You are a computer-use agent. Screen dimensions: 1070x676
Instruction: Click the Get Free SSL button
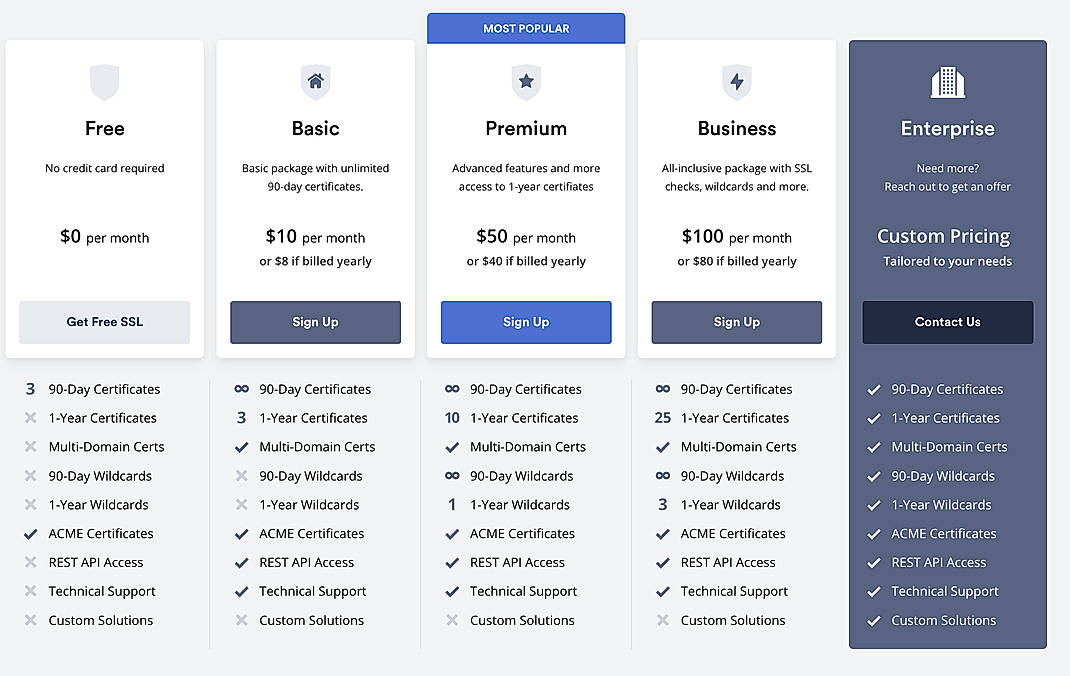point(104,322)
